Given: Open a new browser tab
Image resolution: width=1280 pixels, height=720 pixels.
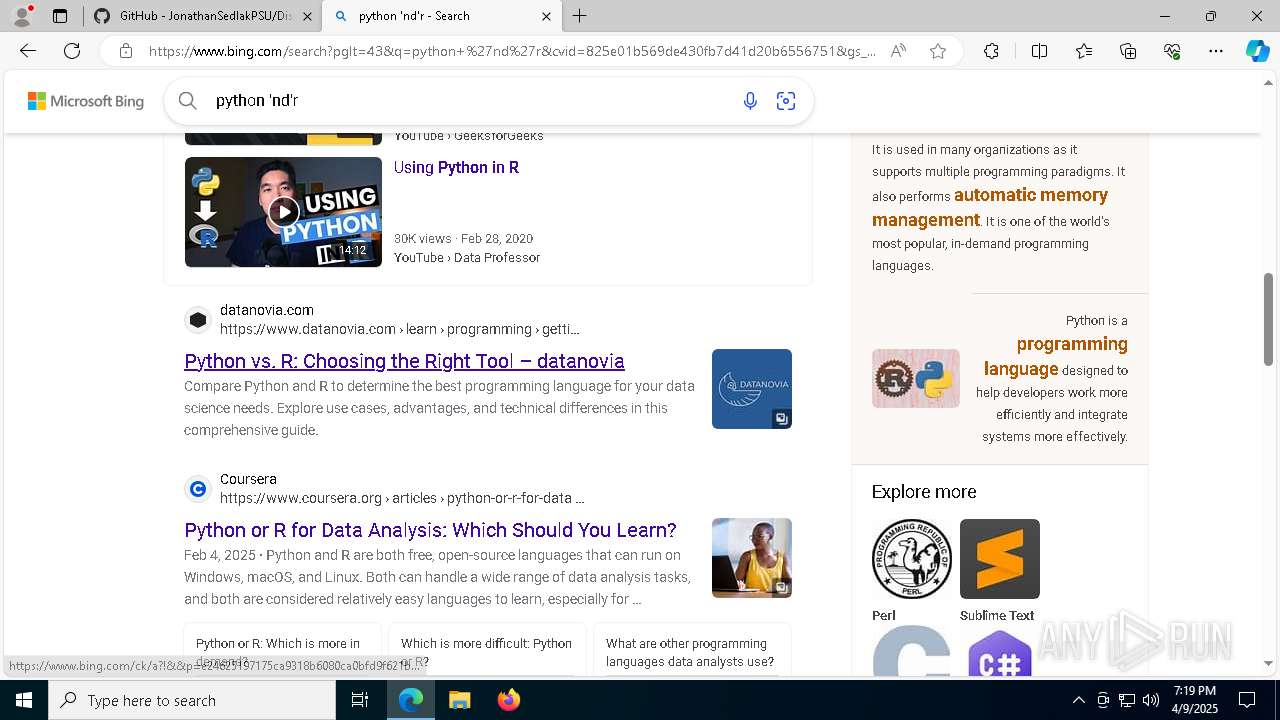Looking at the screenshot, I should (580, 16).
